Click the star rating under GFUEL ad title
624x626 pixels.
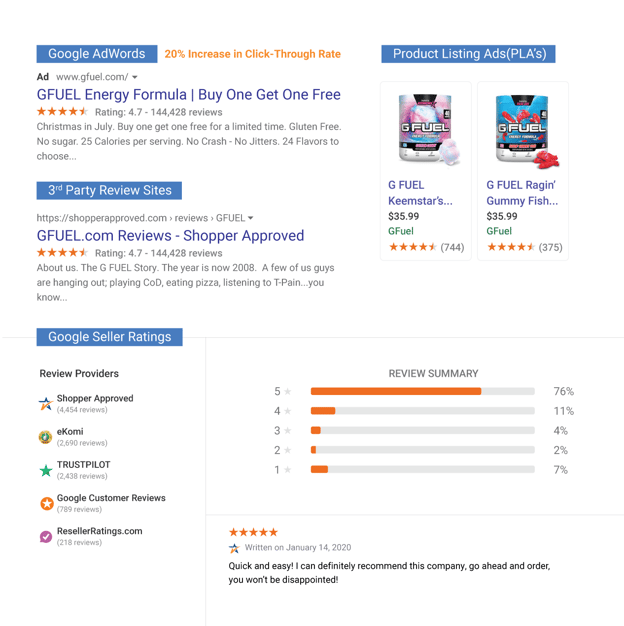pyautogui.click(x=62, y=111)
